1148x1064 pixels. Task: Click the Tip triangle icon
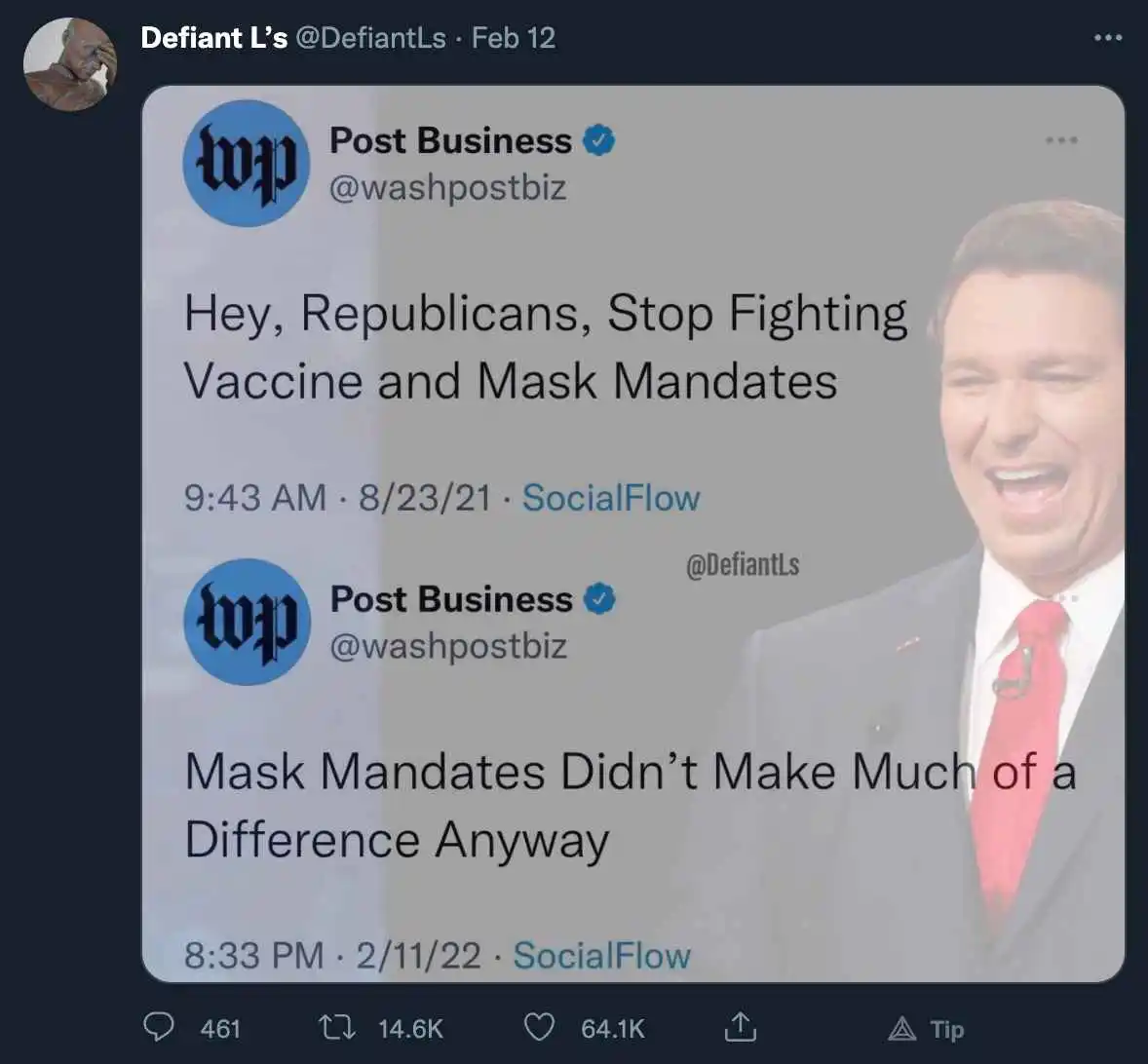pos(902,1028)
